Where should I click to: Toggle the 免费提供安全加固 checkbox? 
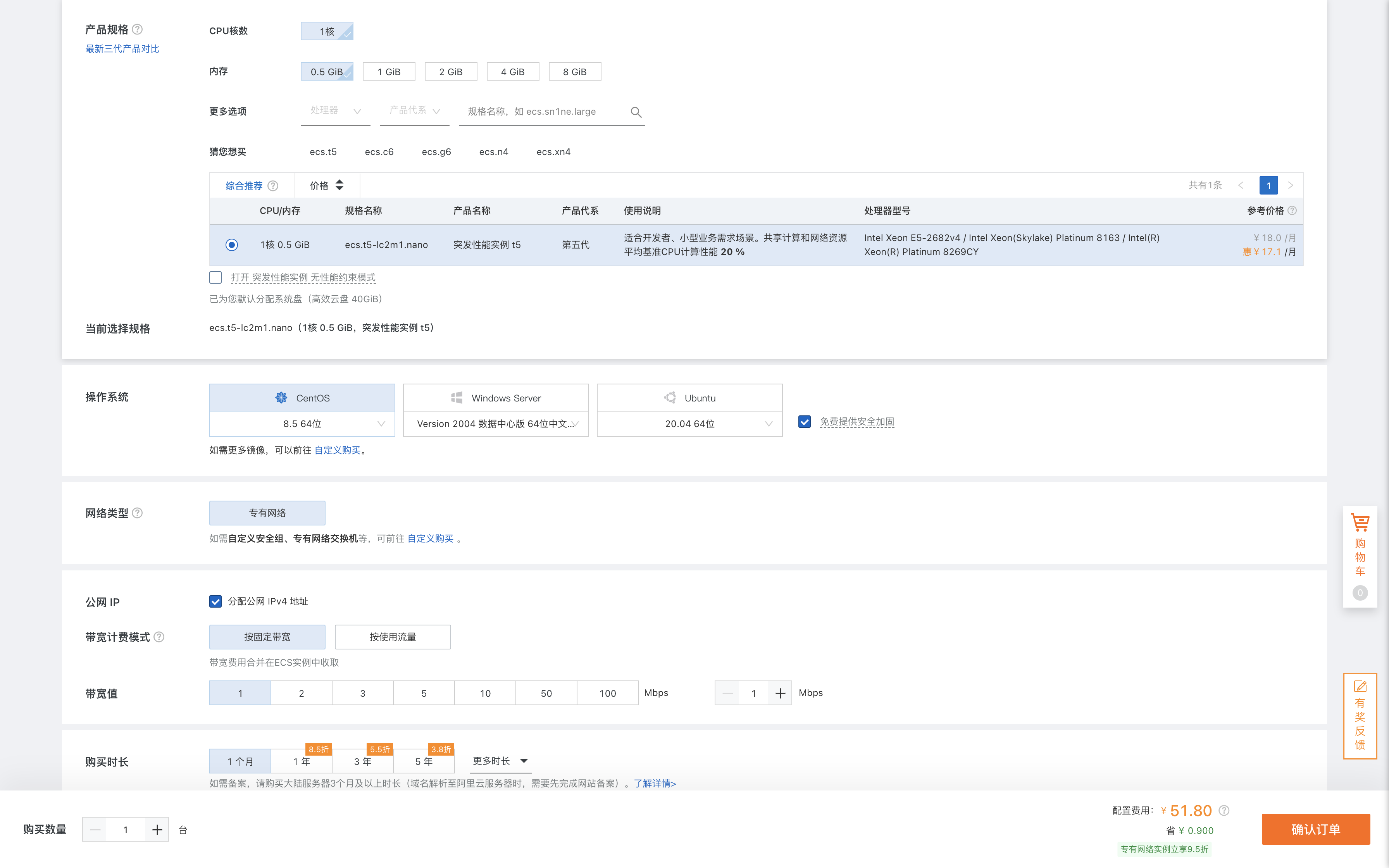[805, 422]
